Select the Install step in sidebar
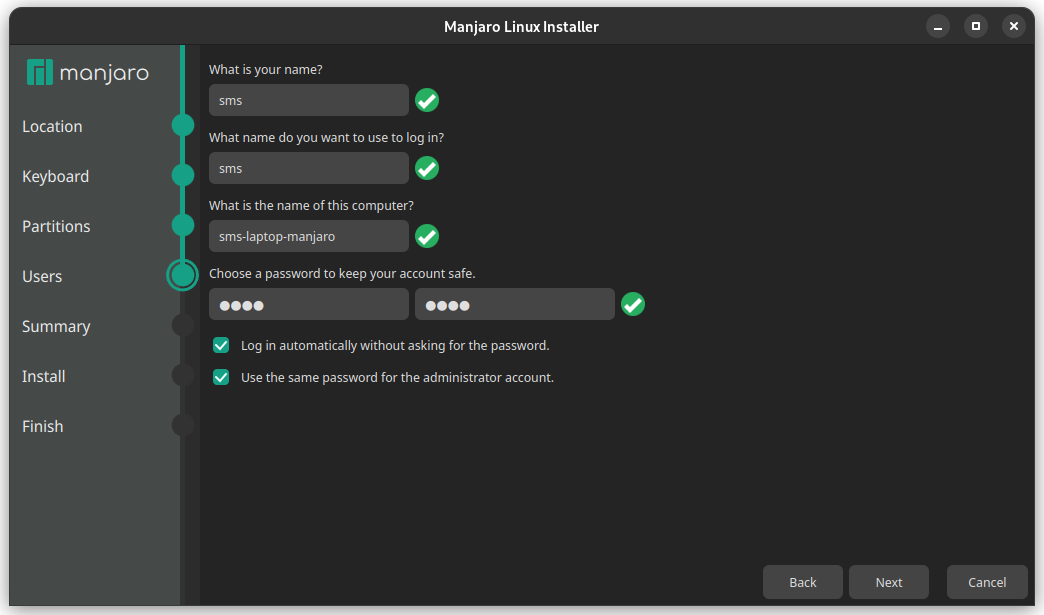1044x615 pixels. pyautogui.click(x=43, y=376)
